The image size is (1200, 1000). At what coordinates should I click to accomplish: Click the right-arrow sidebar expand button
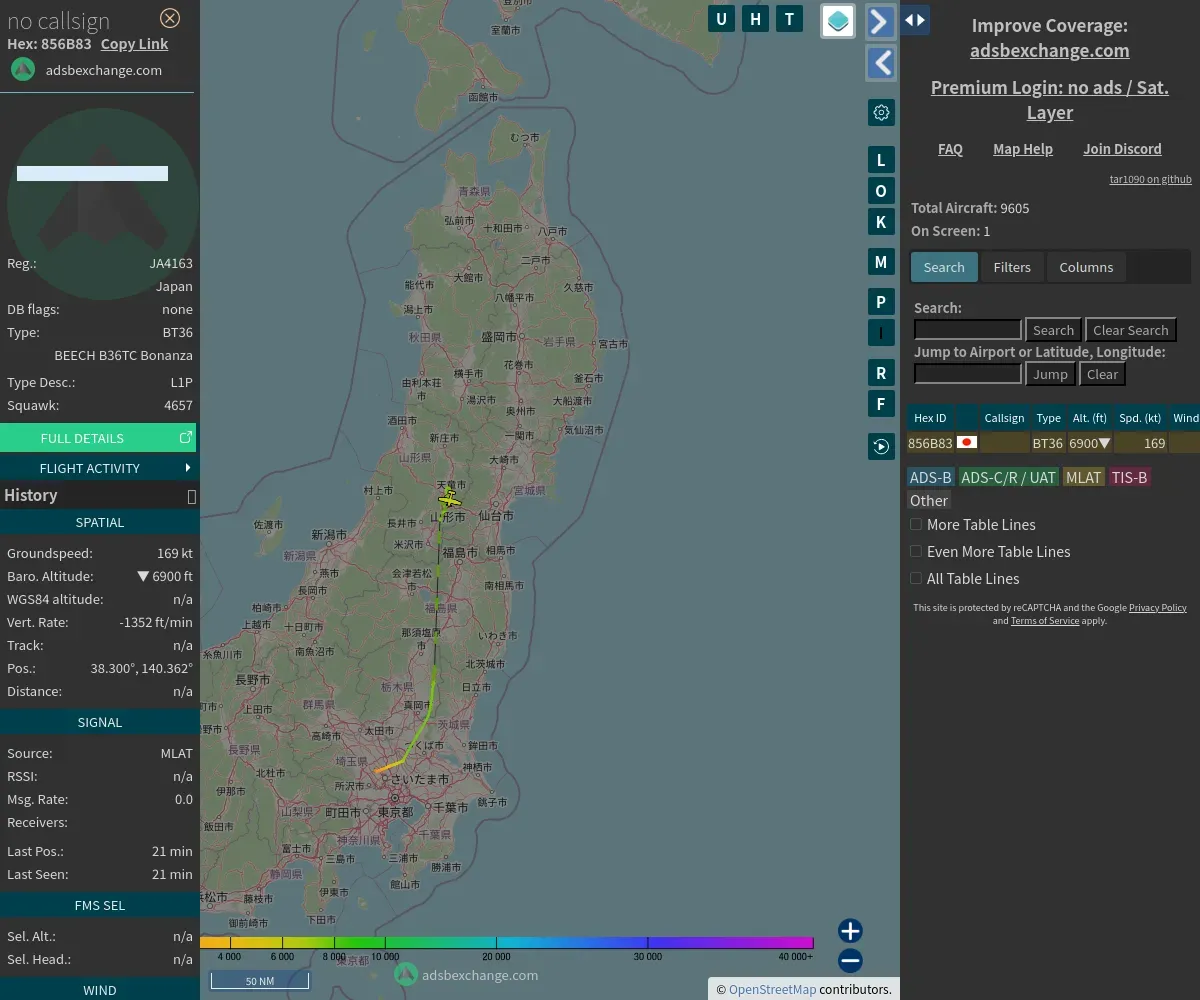pyautogui.click(x=880, y=21)
